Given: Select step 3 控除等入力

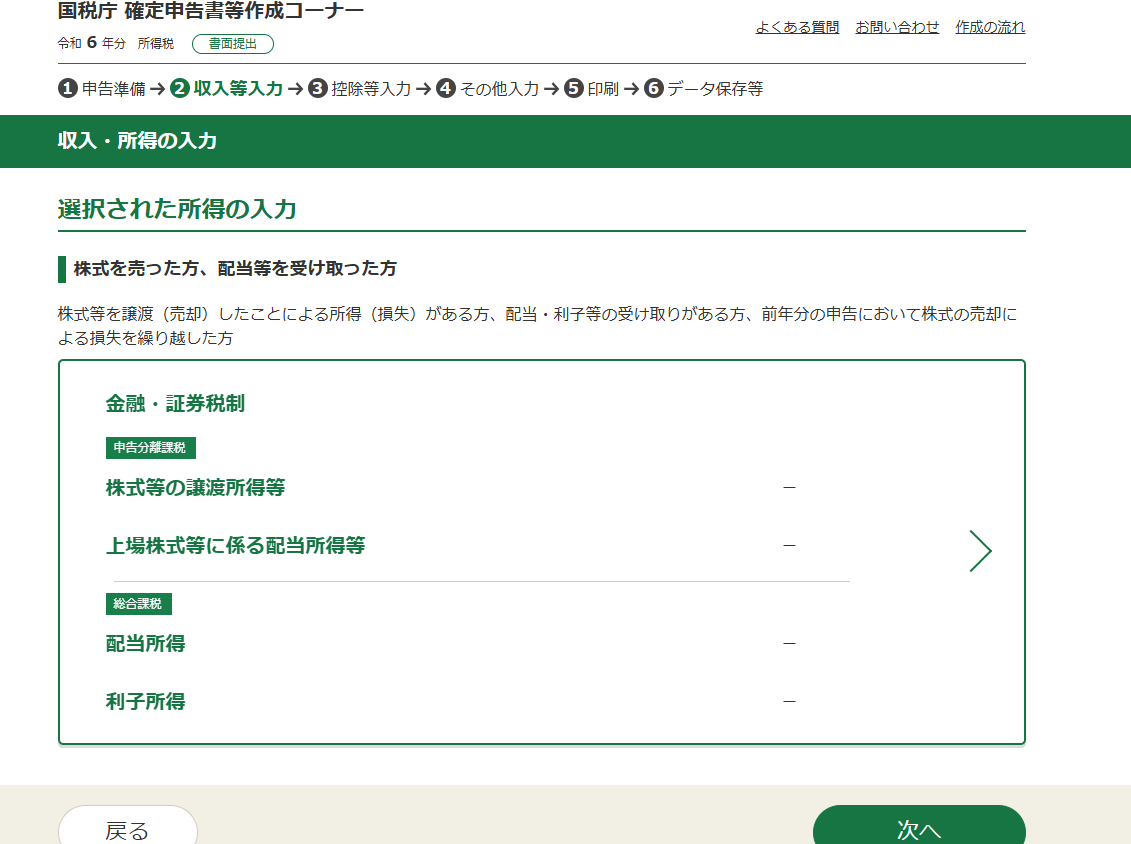Looking at the screenshot, I should pos(359,89).
